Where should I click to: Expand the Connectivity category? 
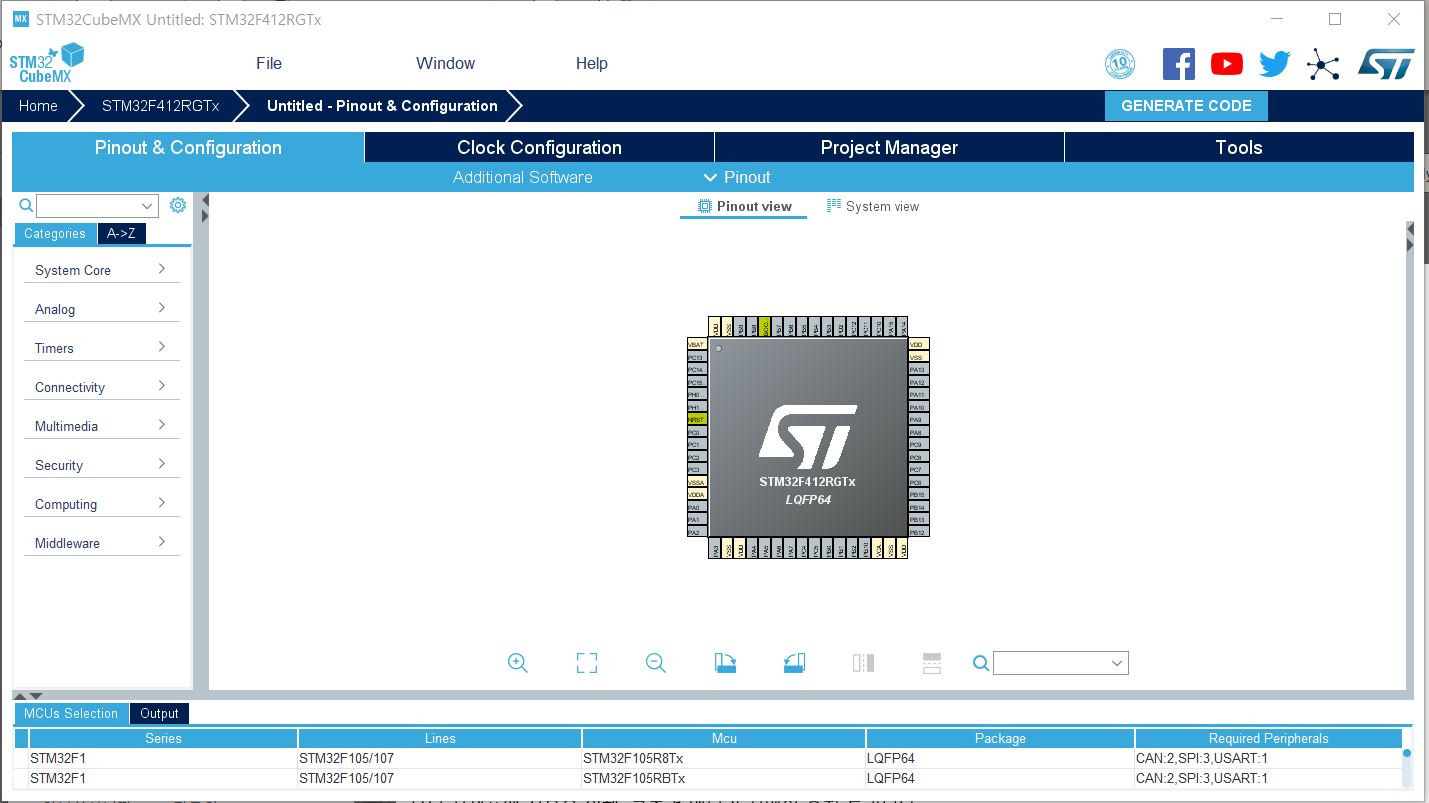[101, 387]
